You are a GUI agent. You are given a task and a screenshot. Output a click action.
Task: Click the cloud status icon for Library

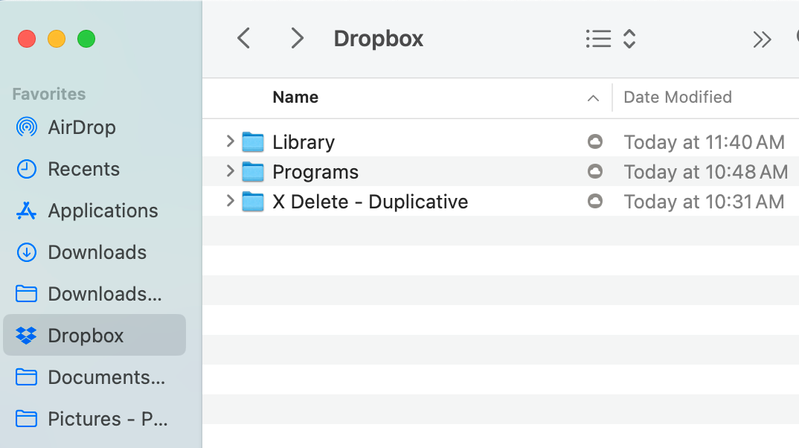tap(595, 141)
